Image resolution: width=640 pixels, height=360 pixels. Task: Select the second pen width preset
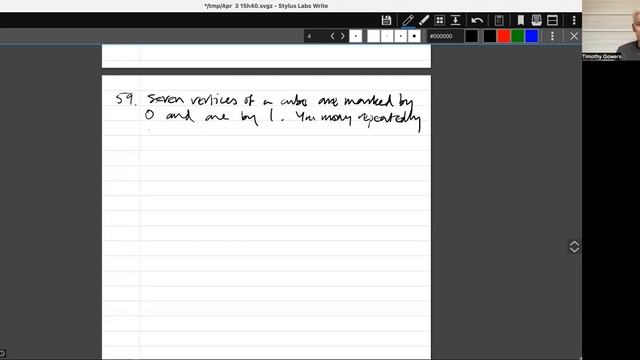[387, 36]
